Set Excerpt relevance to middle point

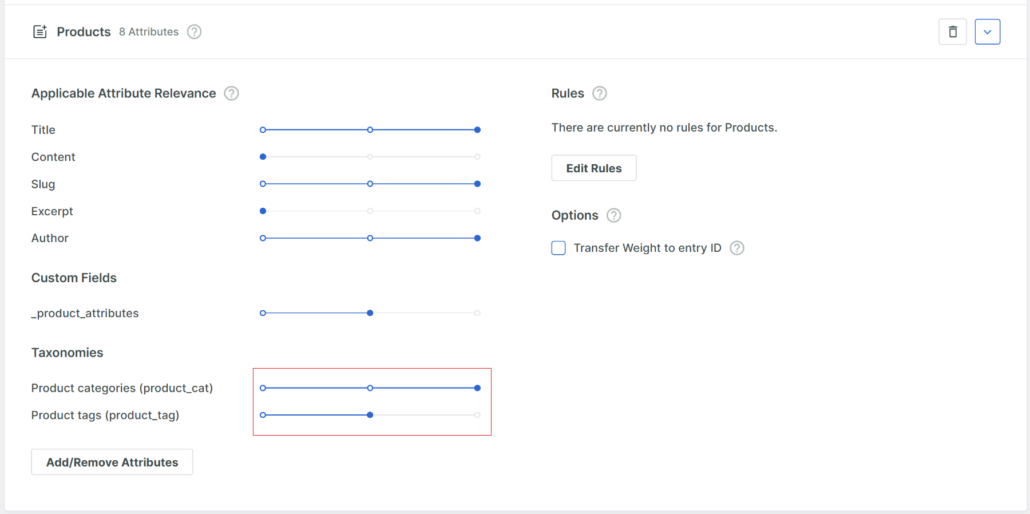pos(370,211)
